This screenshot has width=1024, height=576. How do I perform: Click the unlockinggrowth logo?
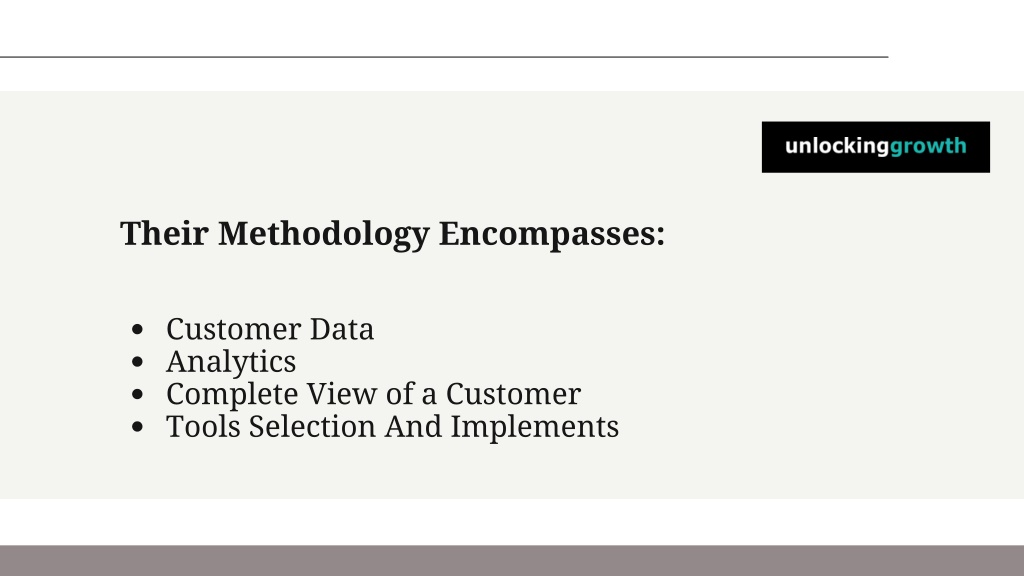tap(875, 147)
